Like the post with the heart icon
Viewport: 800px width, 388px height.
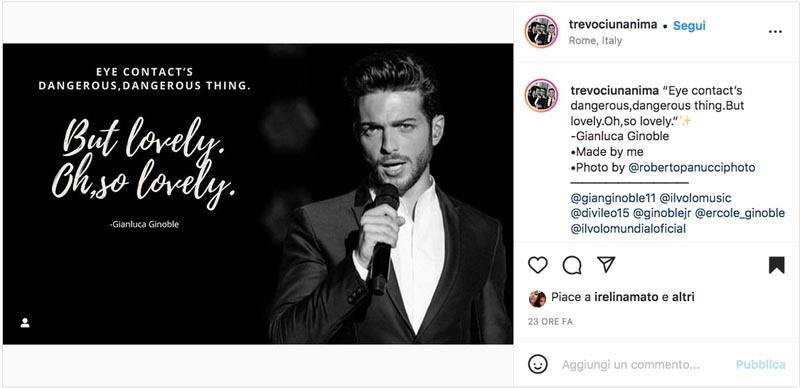537,265
